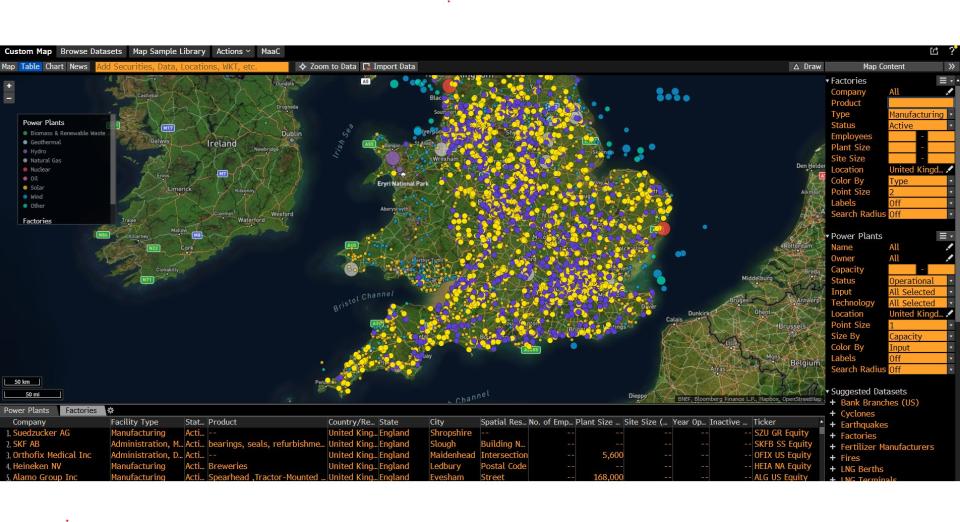Open SKF AB company link
Image resolution: width=960 pixels, height=522 pixels.
[x=26, y=444]
